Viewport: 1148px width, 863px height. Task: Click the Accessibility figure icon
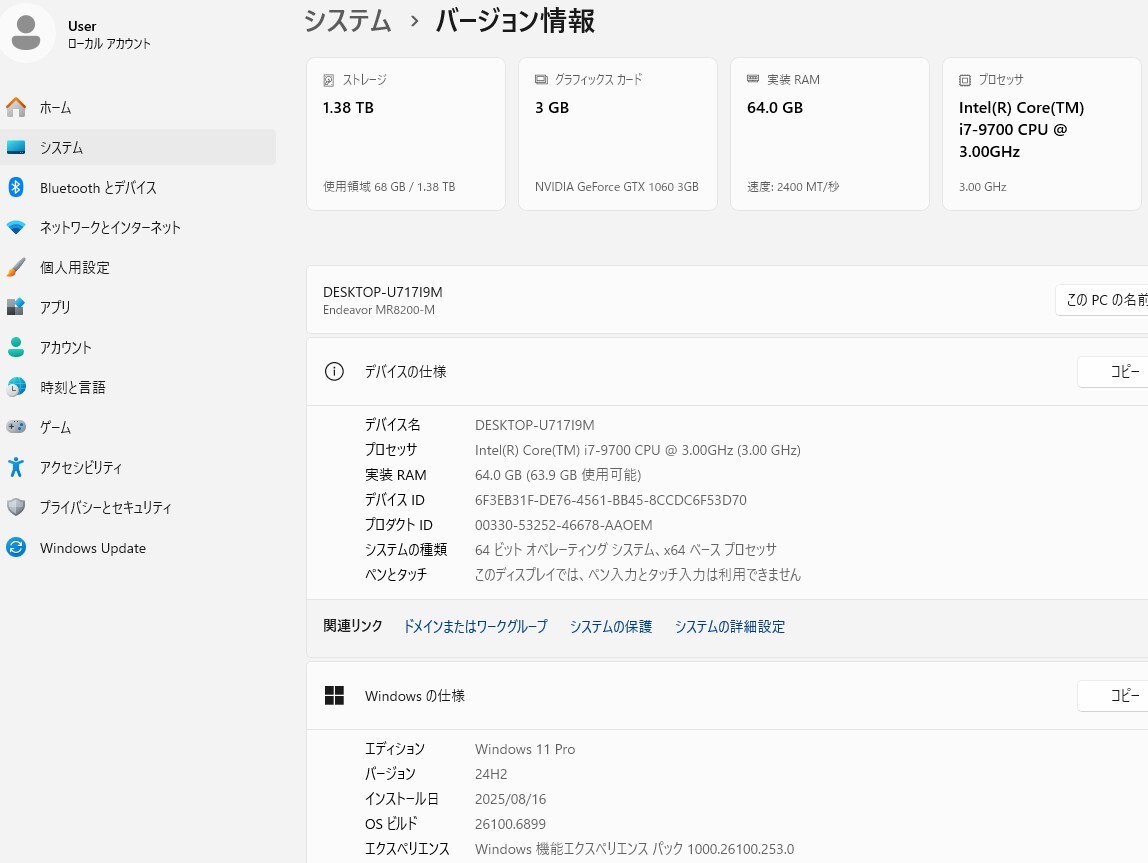coord(16,467)
